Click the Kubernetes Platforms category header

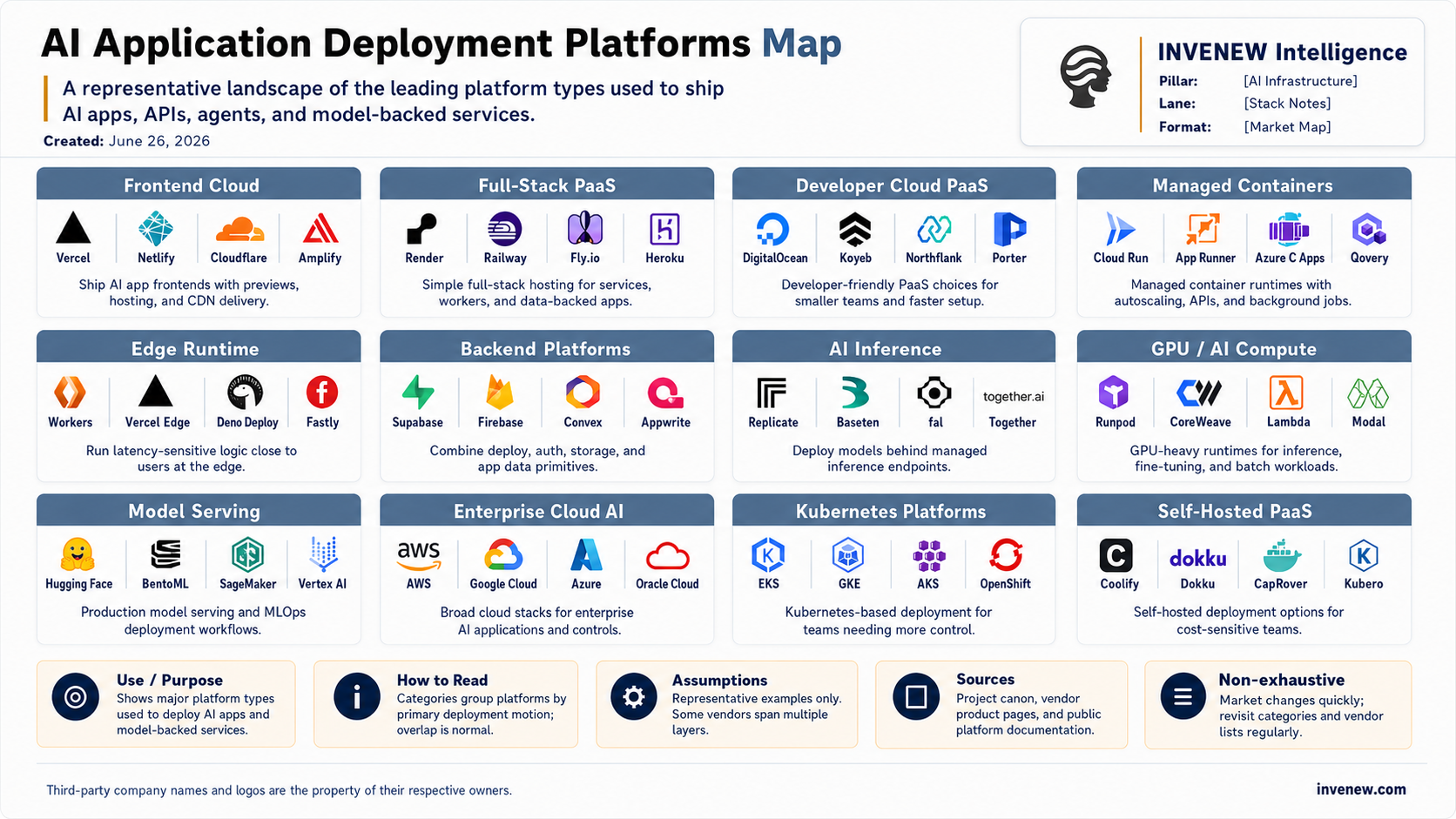pyautogui.click(x=893, y=510)
